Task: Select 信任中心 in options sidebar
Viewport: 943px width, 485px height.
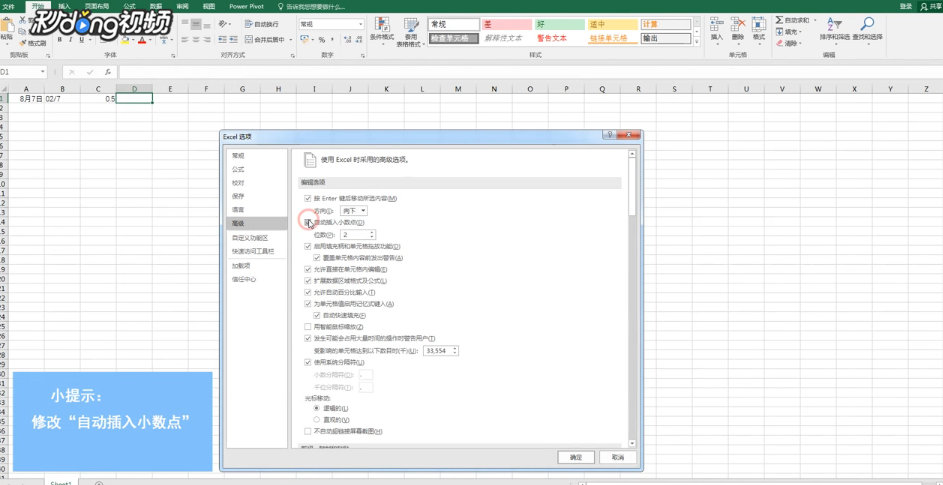Action: [257, 279]
